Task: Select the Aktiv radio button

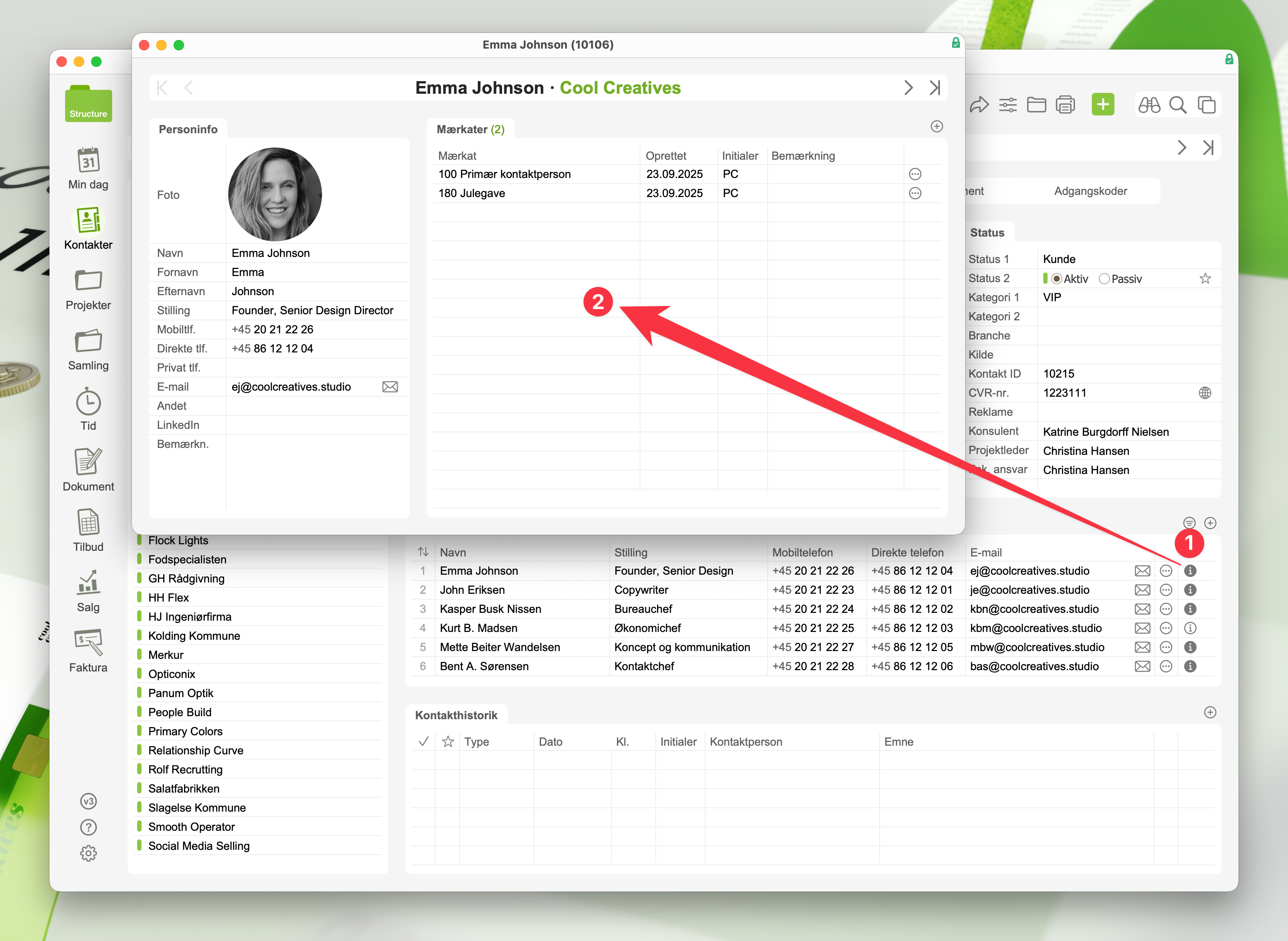Action: [1056, 279]
